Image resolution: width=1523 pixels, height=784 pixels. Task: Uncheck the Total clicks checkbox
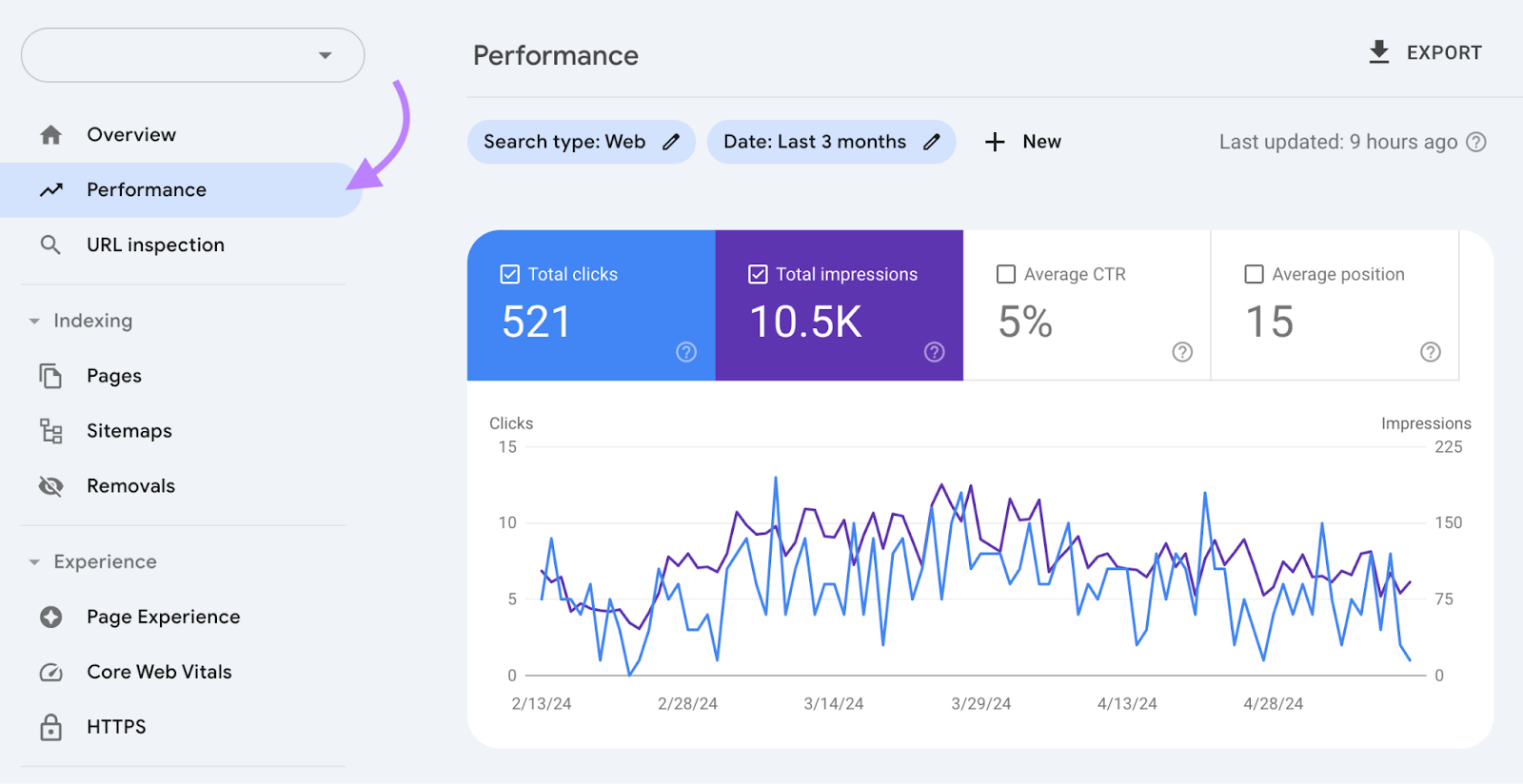[x=510, y=274]
